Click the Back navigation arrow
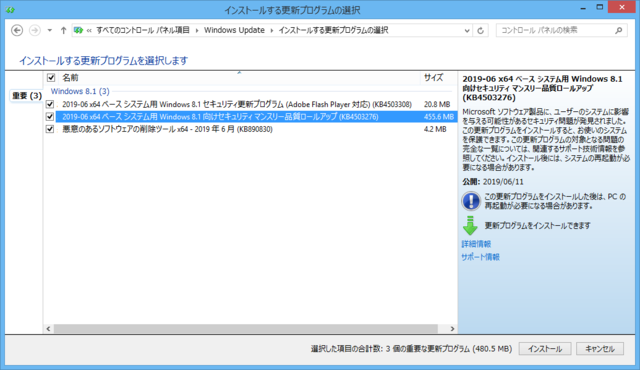This screenshot has height=370, width=640. pyautogui.click(x=17, y=30)
